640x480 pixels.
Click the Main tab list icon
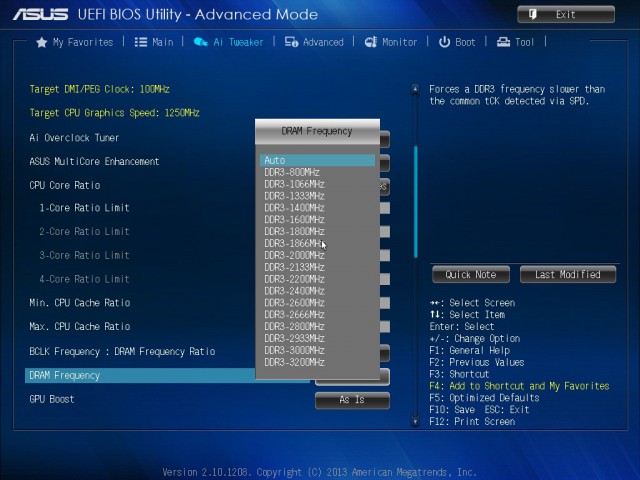point(141,42)
